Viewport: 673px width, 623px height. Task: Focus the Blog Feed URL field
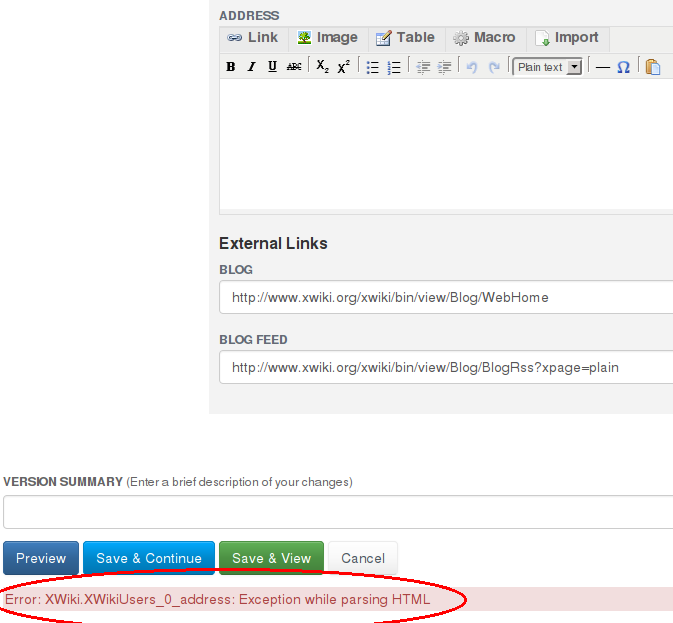[x=446, y=367]
